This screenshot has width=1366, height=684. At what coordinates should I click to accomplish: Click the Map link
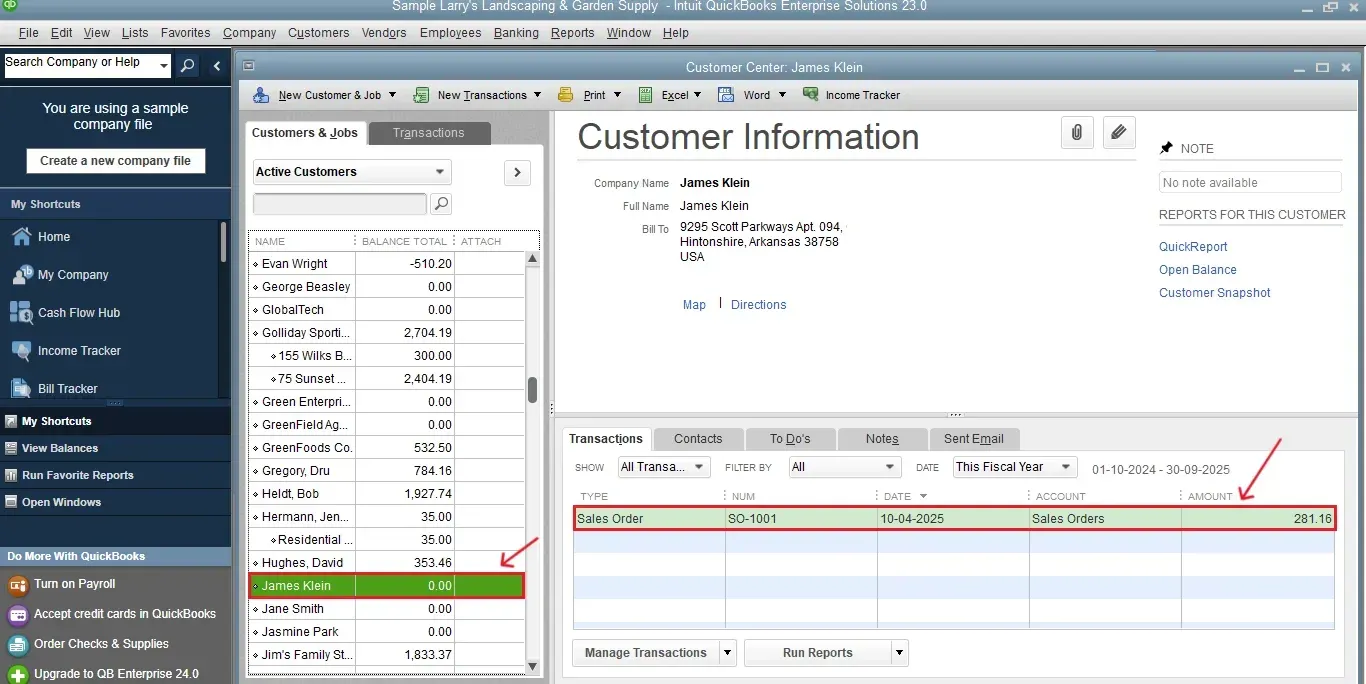pyautogui.click(x=694, y=305)
